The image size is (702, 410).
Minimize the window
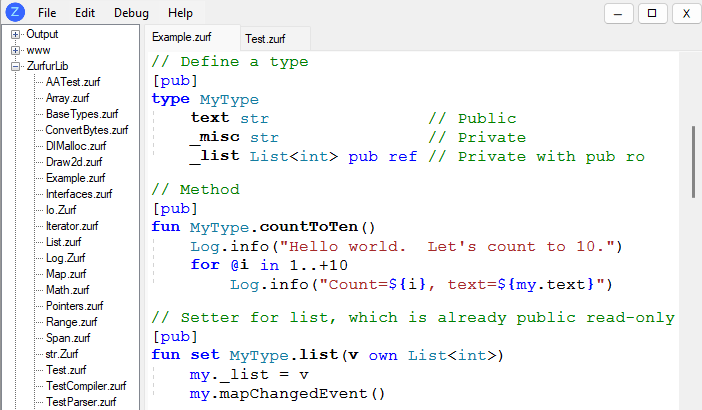[x=618, y=13]
